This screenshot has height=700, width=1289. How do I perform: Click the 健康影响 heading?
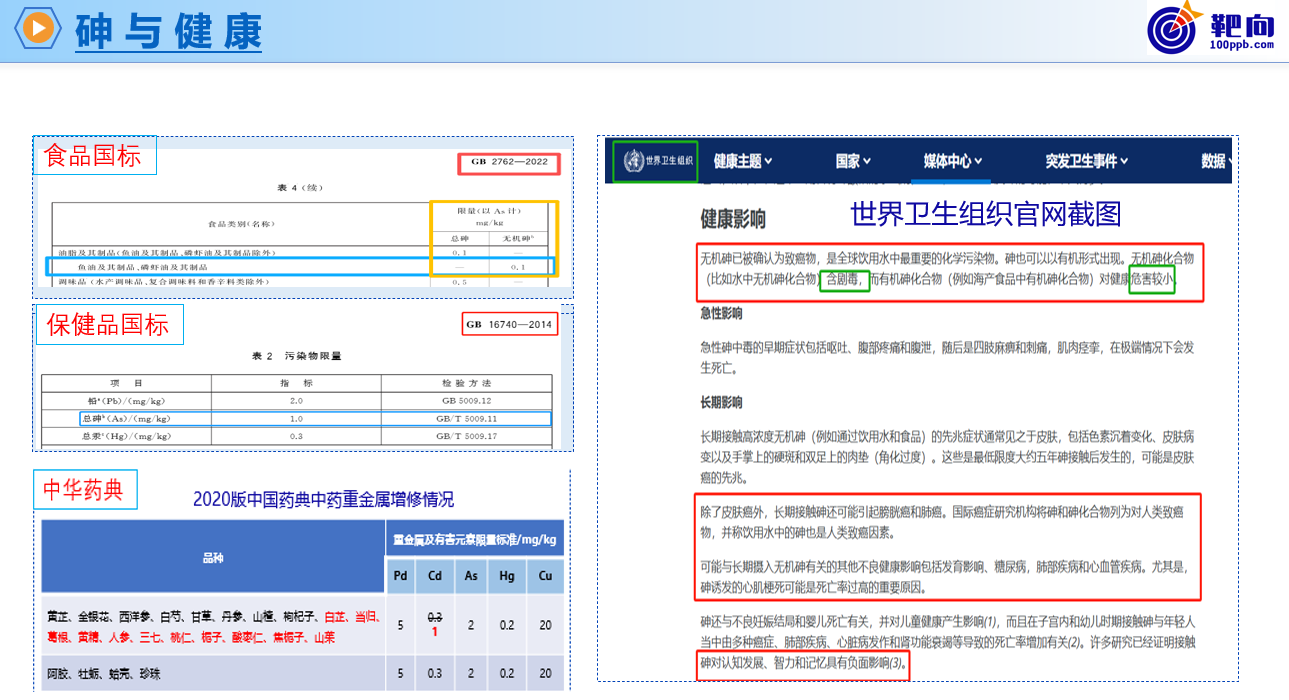click(733, 219)
